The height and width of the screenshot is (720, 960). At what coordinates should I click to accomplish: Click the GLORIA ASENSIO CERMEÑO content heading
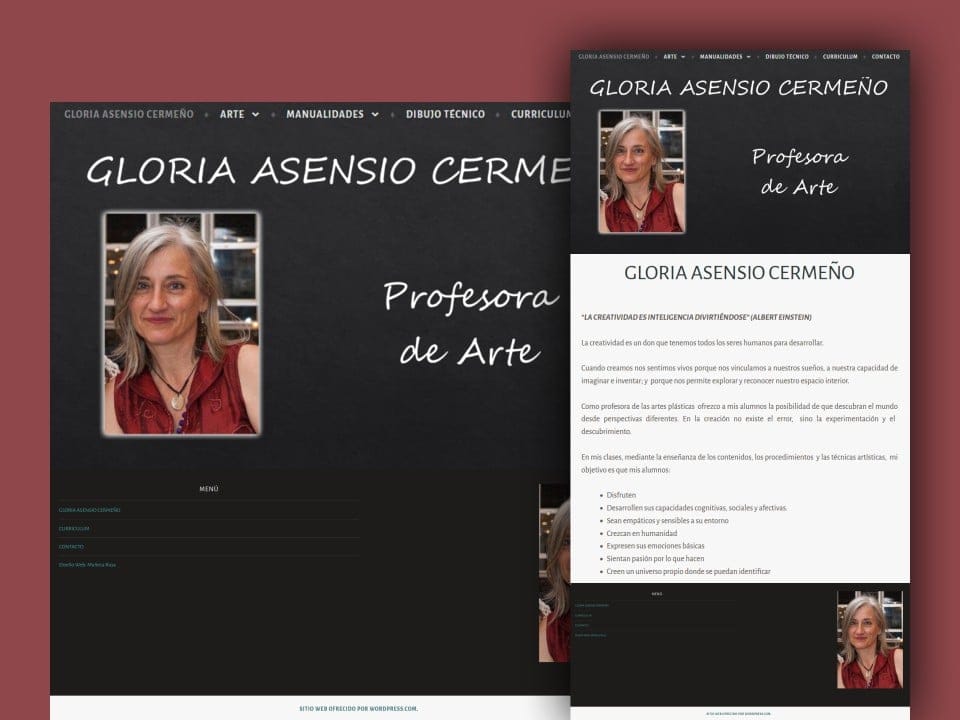(x=741, y=272)
